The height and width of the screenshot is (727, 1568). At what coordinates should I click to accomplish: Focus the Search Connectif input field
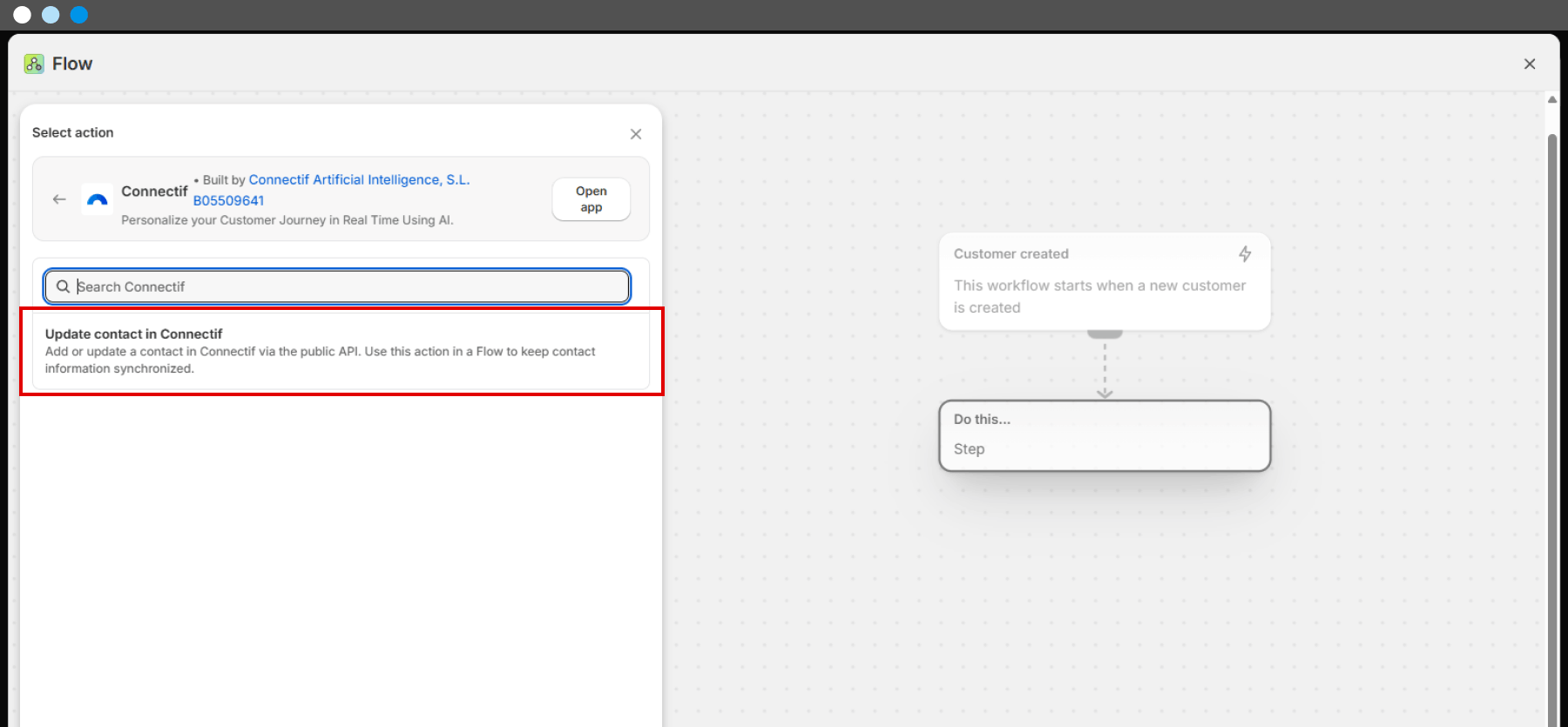pos(337,286)
